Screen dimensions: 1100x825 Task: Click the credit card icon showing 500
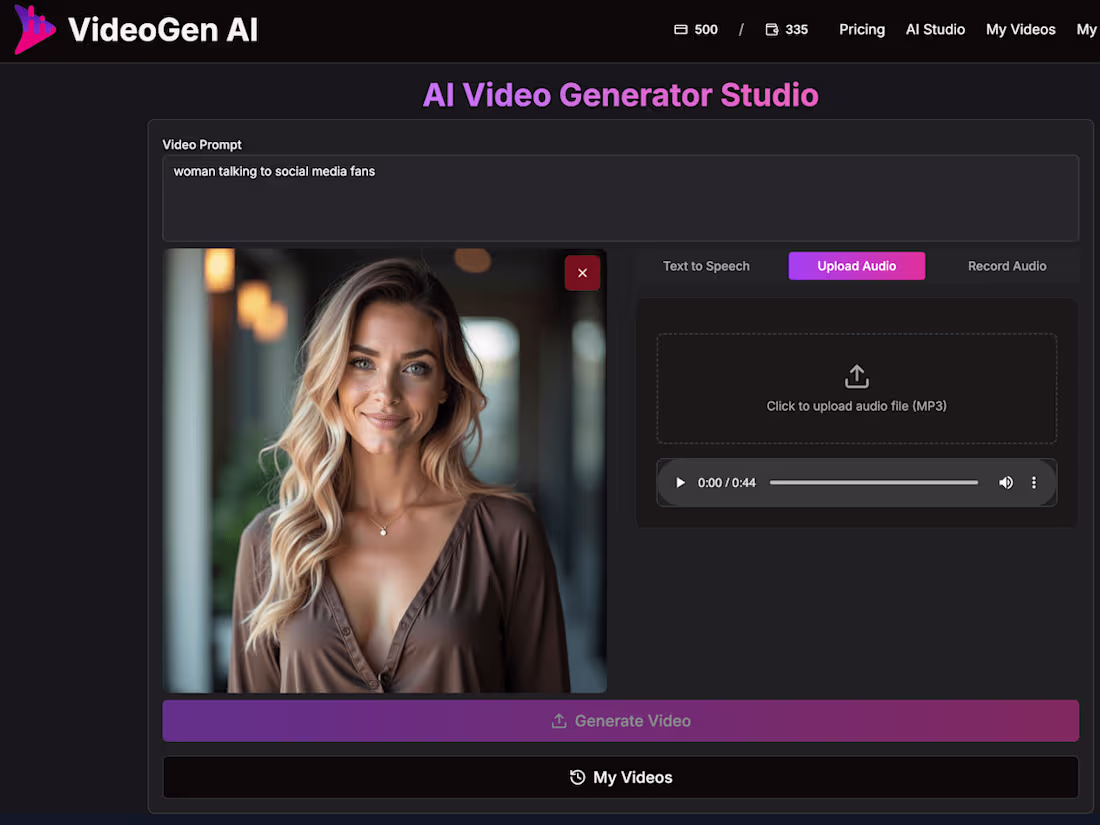coord(680,29)
